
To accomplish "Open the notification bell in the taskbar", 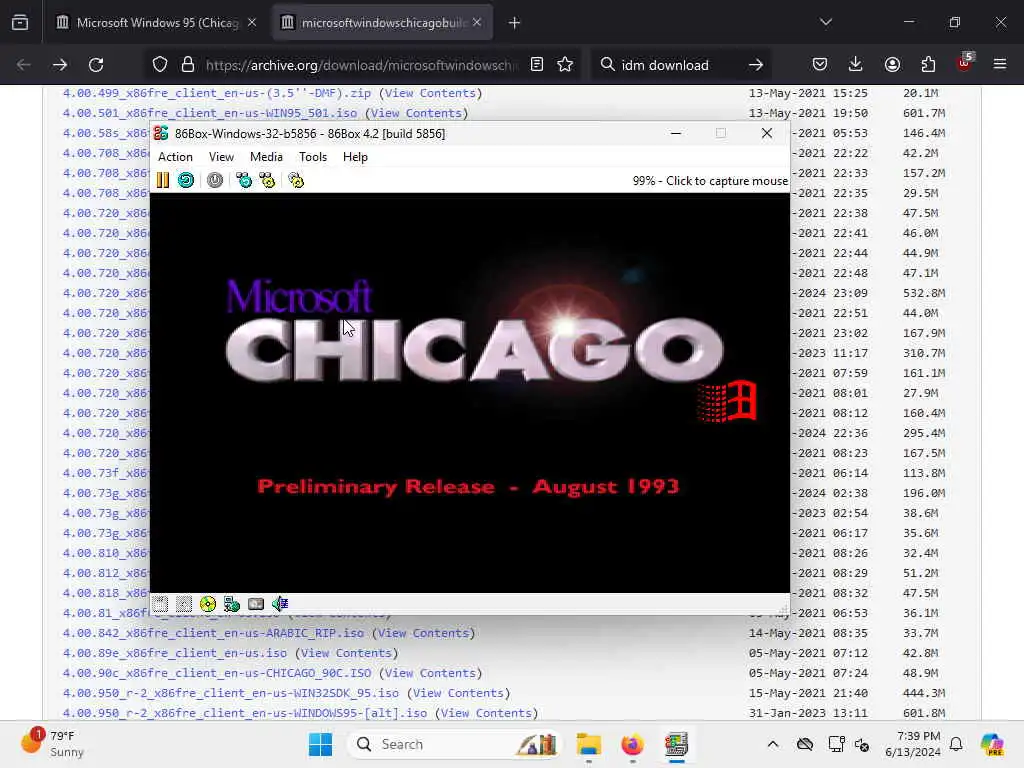I will (x=956, y=744).
